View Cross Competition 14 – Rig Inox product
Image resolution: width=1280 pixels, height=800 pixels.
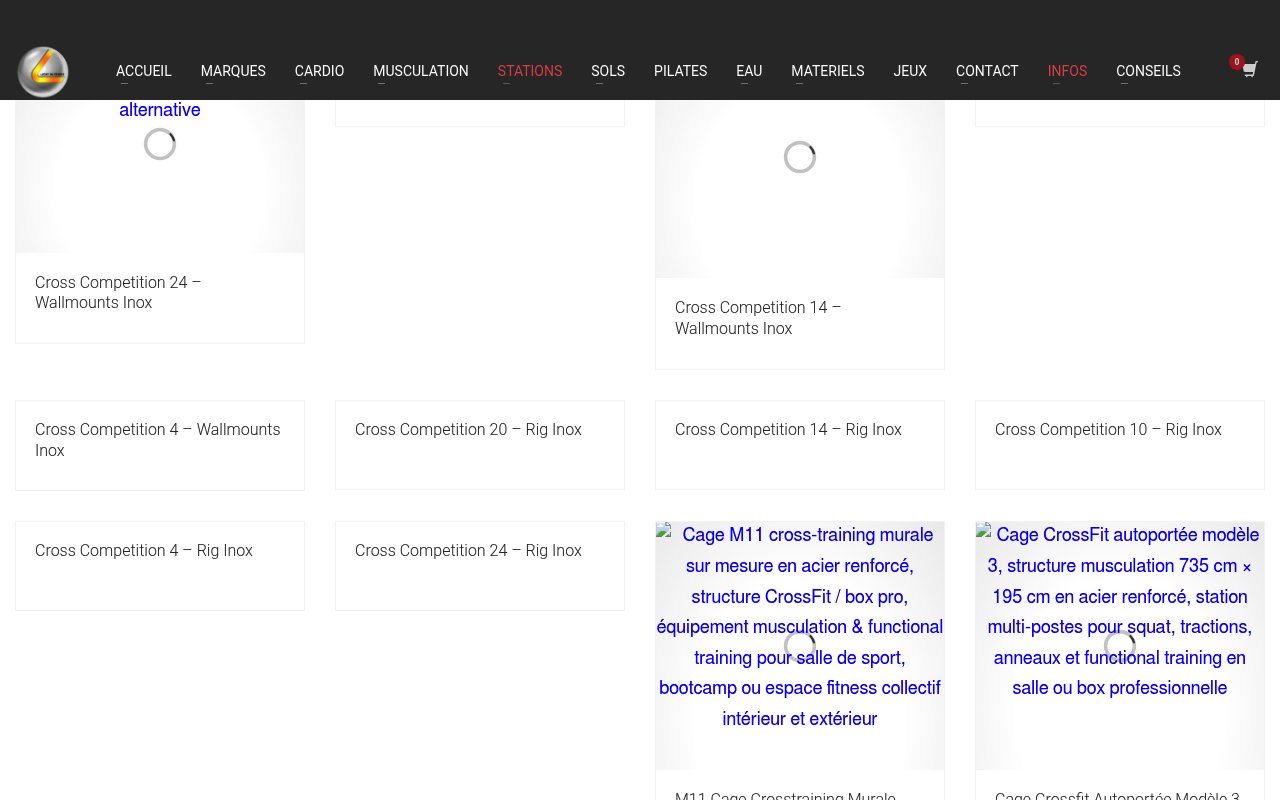[788, 429]
